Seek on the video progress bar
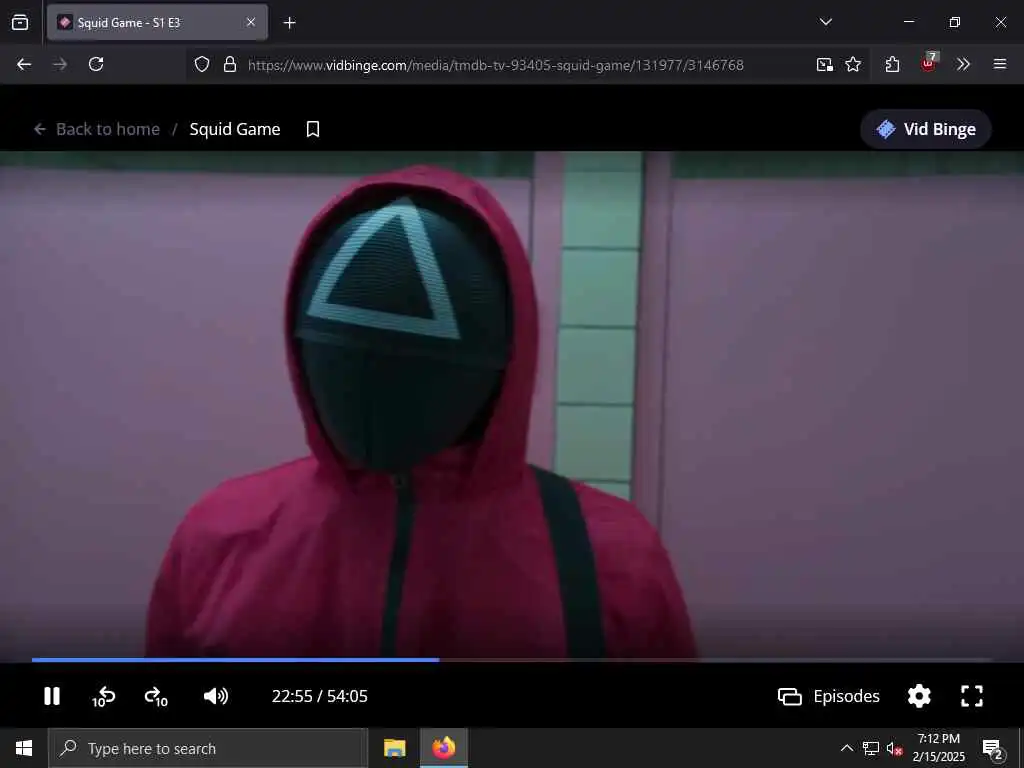Viewport: 1024px width, 768px height. [x=512, y=660]
